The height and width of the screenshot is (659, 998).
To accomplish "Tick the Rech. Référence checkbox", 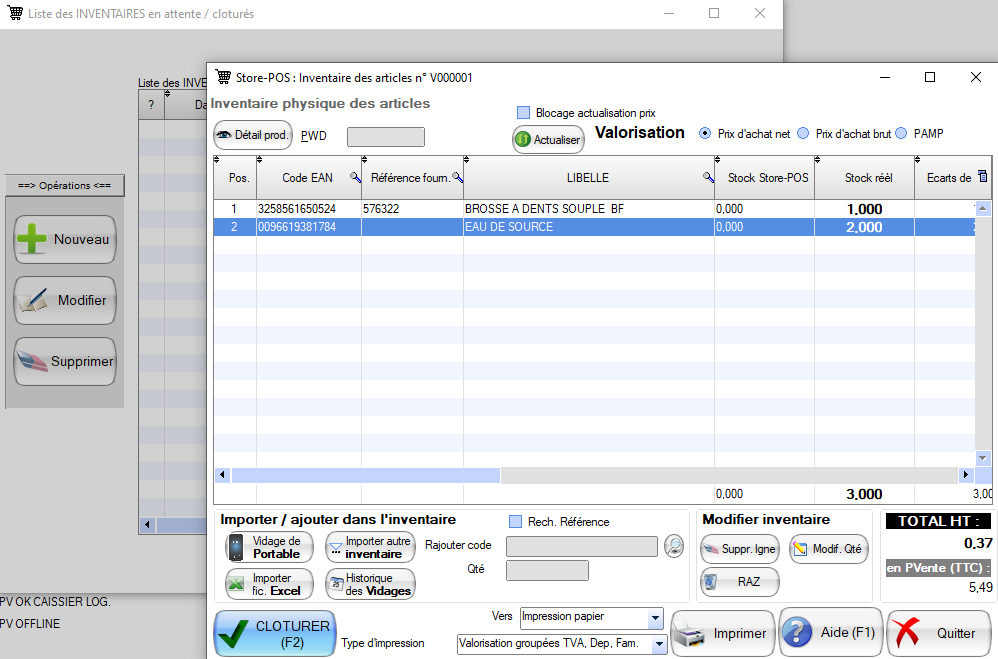I will coord(516,521).
